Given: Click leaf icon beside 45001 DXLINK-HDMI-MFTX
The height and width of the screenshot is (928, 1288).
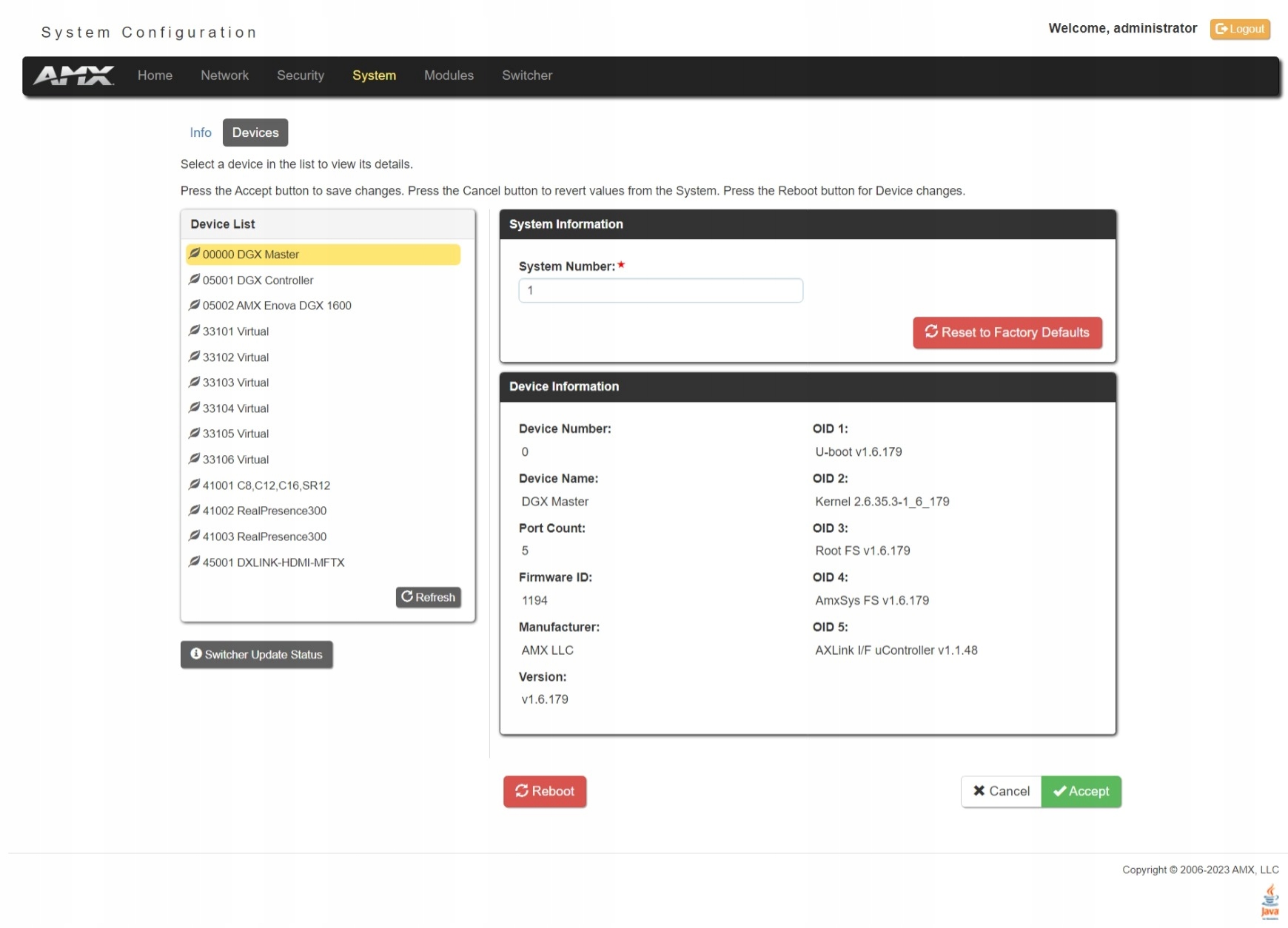Looking at the screenshot, I should pyautogui.click(x=194, y=561).
